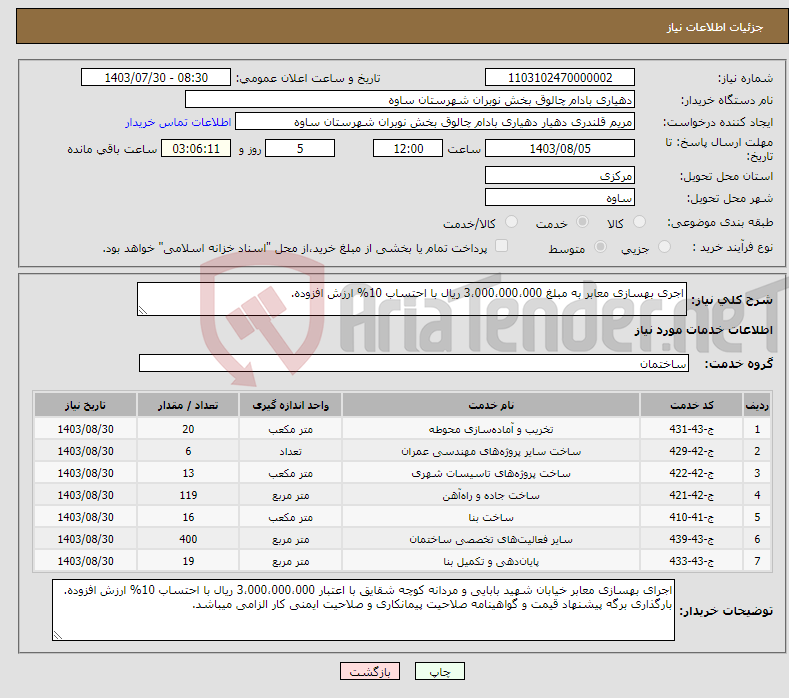Click quantity 19 in row 7
This screenshot has width=789, height=698.
click(188, 561)
